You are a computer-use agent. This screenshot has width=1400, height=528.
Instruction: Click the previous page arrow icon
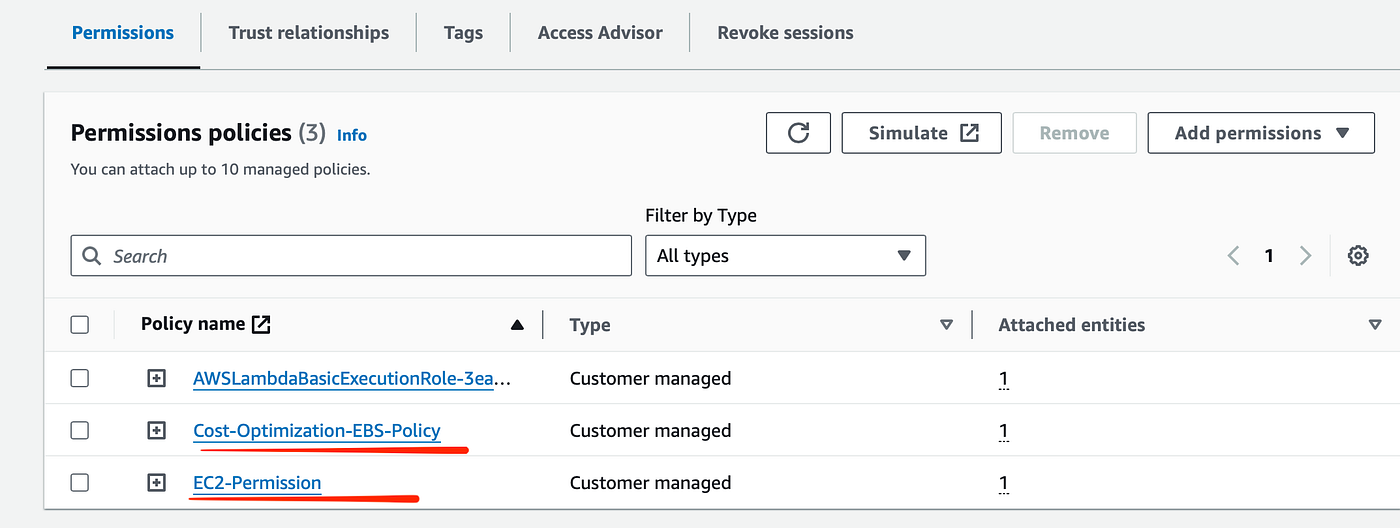(x=1234, y=256)
